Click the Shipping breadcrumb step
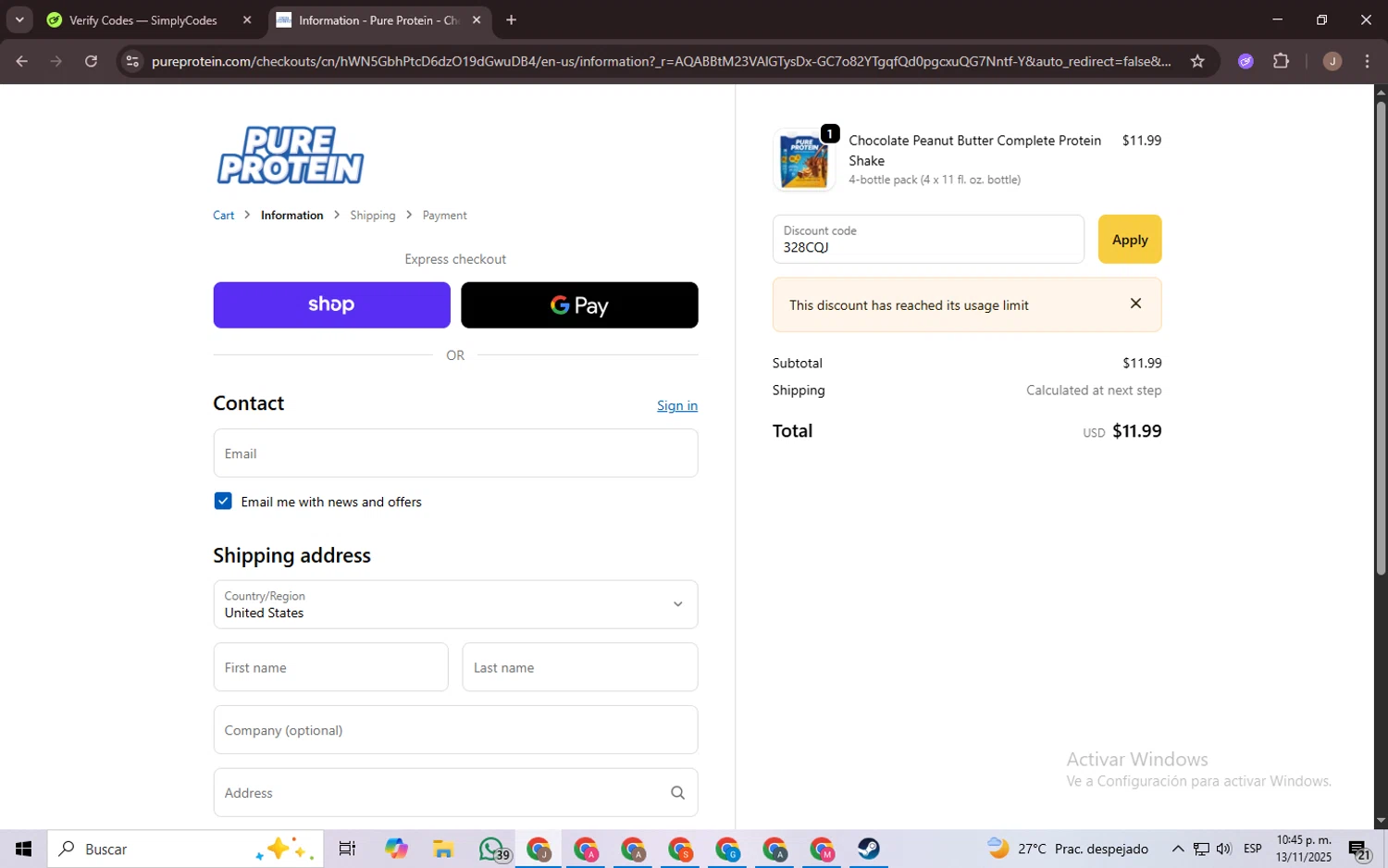 point(372,215)
